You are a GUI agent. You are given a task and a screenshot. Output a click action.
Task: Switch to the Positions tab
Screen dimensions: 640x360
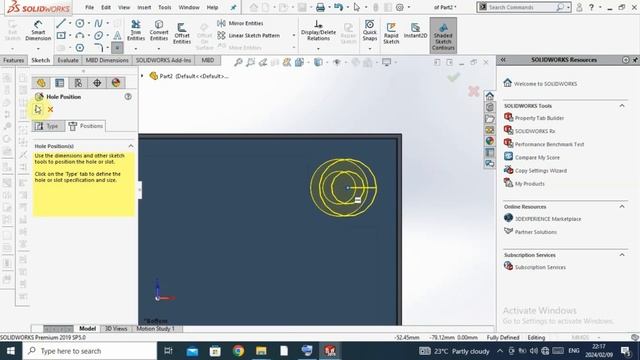pos(86,126)
